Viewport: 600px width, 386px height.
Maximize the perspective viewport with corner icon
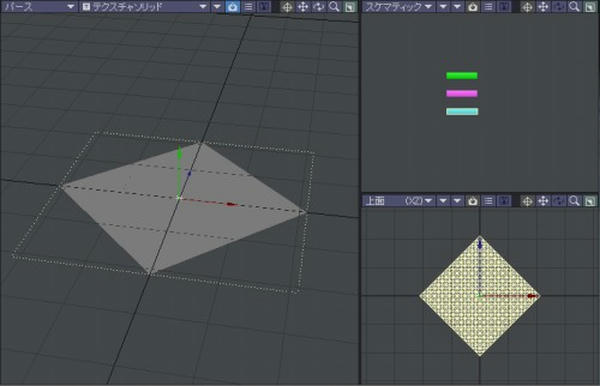350,7
